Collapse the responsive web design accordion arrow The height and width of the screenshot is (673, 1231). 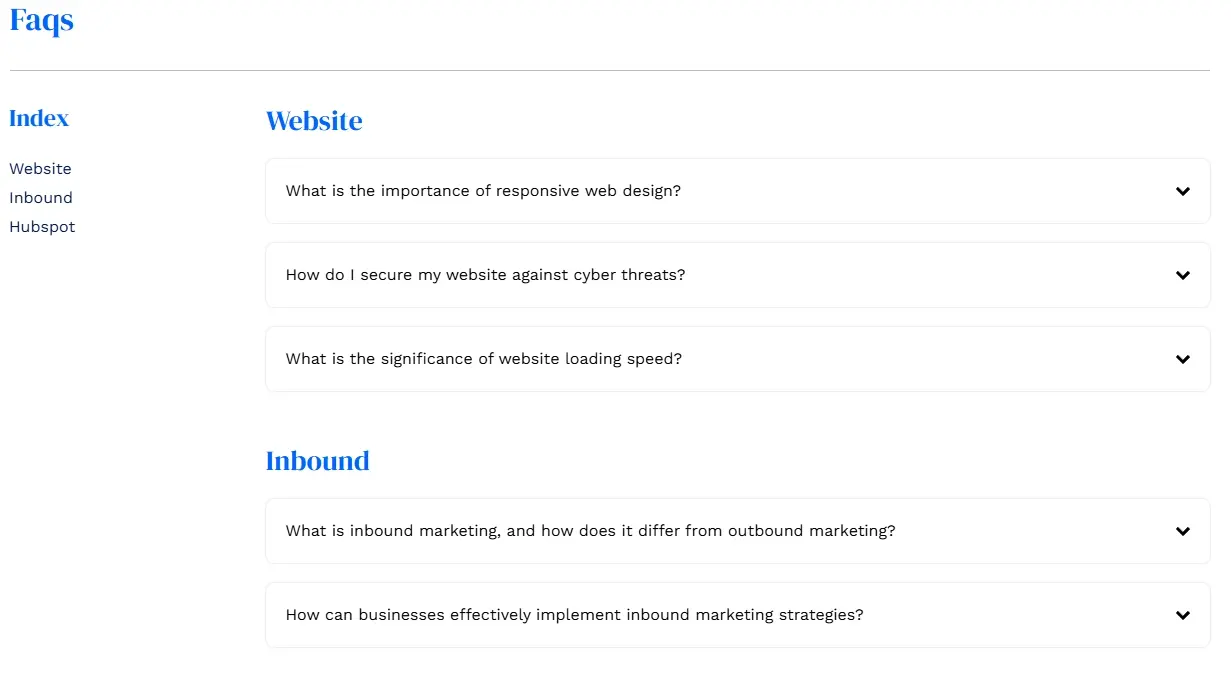click(x=1182, y=191)
